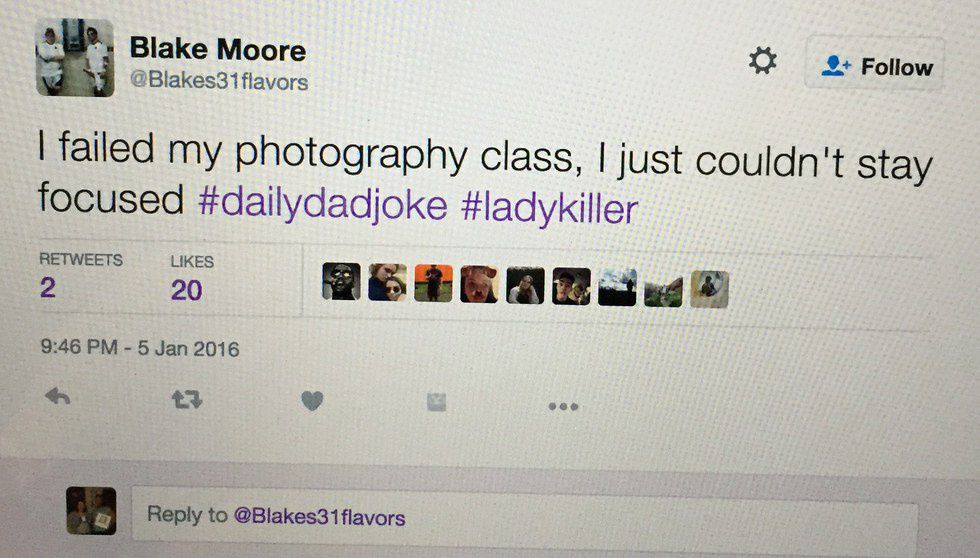Screen dimensions: 980x558
Task: Open the 9:46 PM - 5 Jan 2016 timestamp
Action: coord(140,347)
